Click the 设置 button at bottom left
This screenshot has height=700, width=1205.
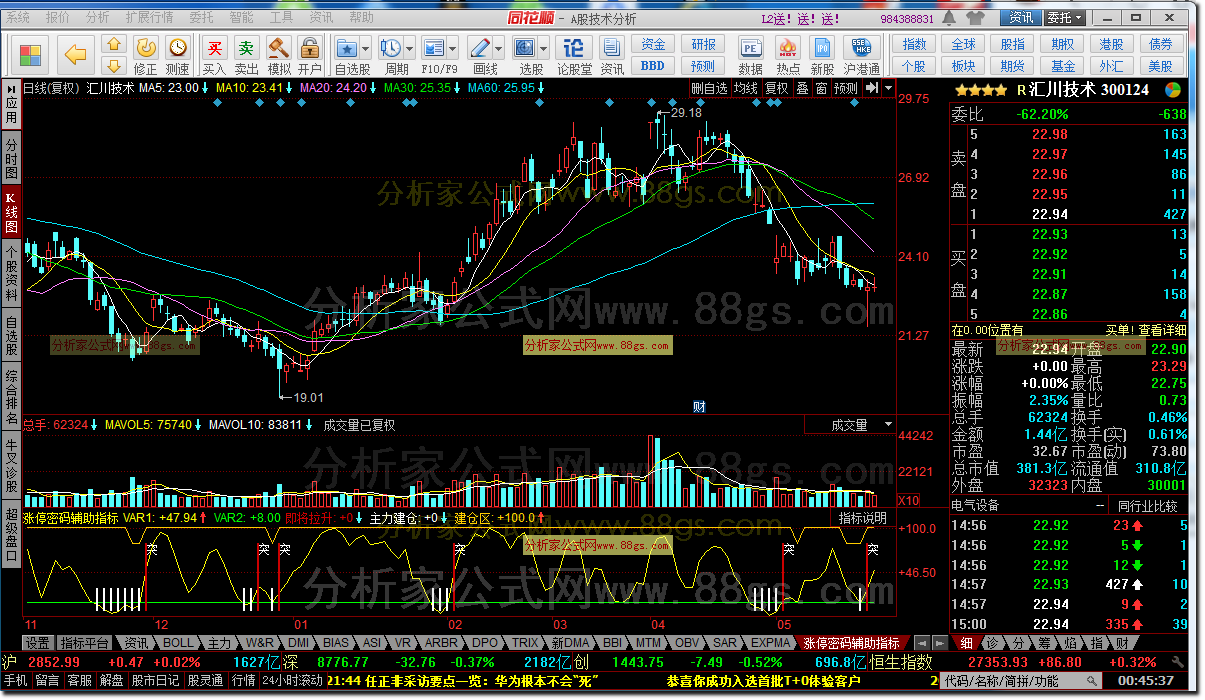[x=38, y=643]
